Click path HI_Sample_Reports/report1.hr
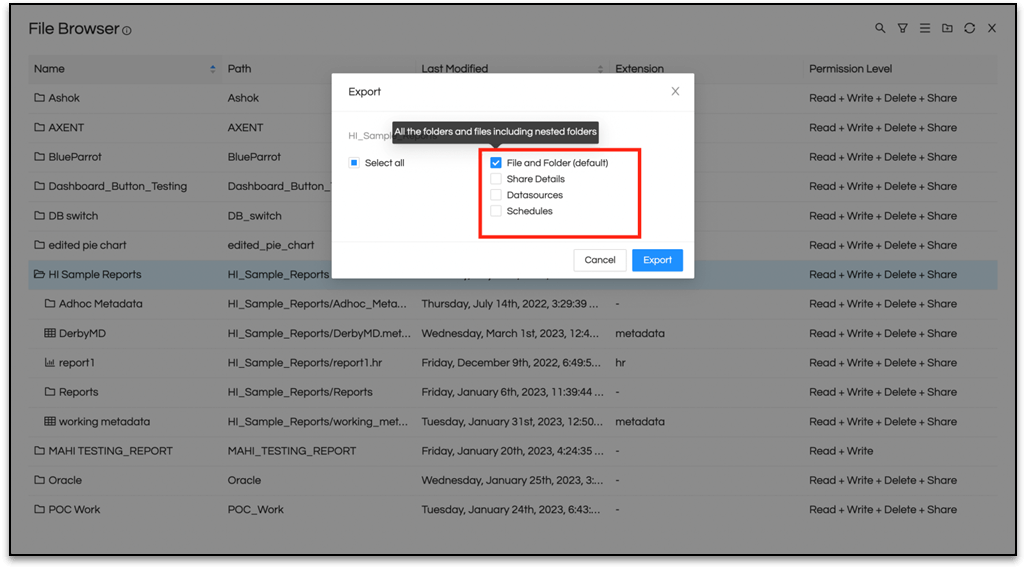The height and width of the screenshot is (567, 1027). click(305, 362)
